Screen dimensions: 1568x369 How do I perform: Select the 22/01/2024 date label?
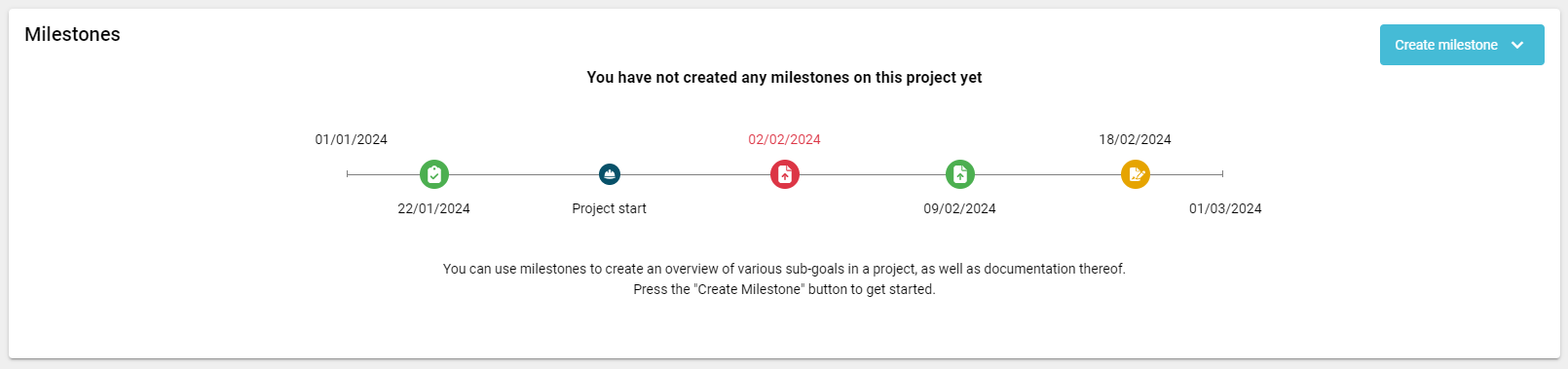(434, 208)
